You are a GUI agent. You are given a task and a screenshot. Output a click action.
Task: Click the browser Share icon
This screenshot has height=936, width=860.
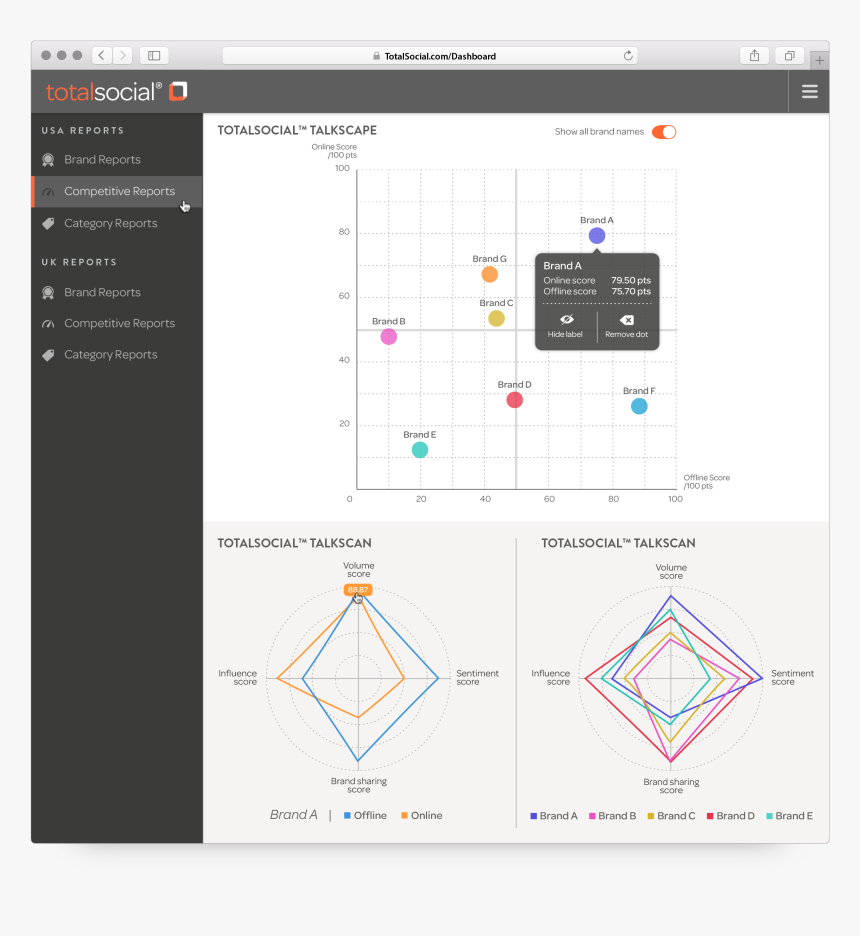coord(754,55)
